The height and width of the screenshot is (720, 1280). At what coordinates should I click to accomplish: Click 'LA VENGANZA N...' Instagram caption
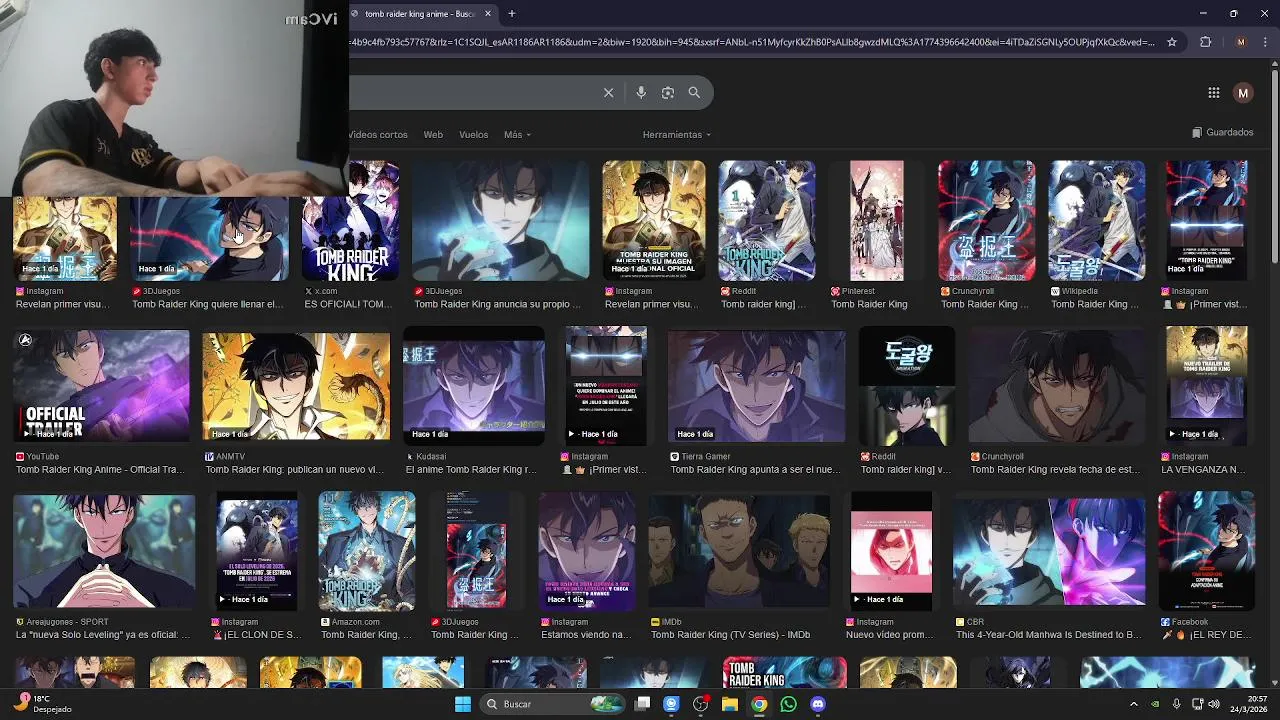(x=1203, y=469)
